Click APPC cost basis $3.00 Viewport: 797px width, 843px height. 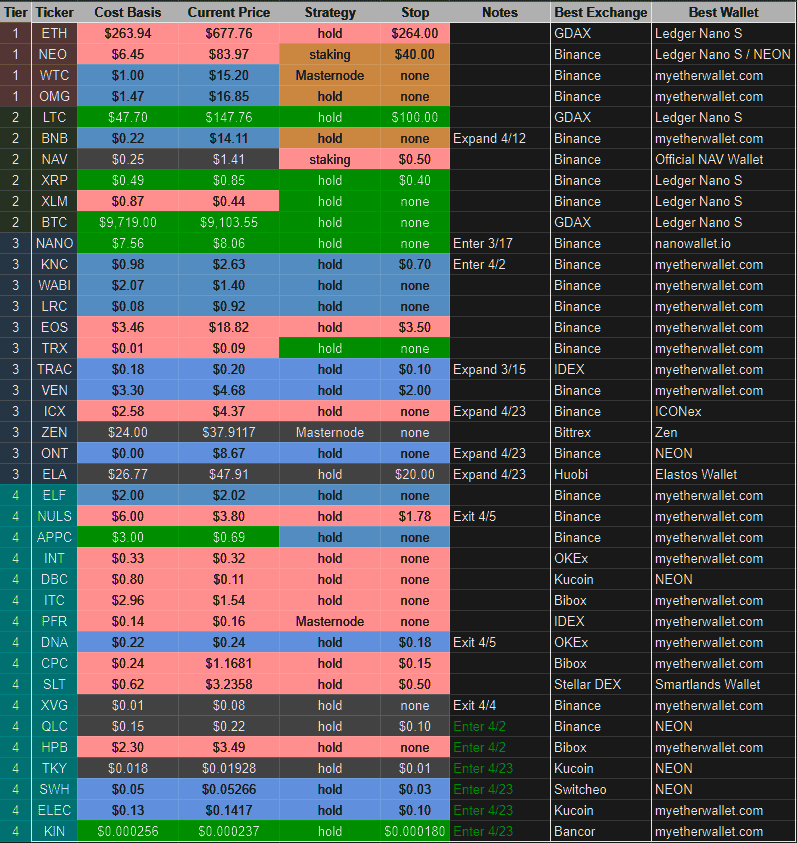[127, 537]
